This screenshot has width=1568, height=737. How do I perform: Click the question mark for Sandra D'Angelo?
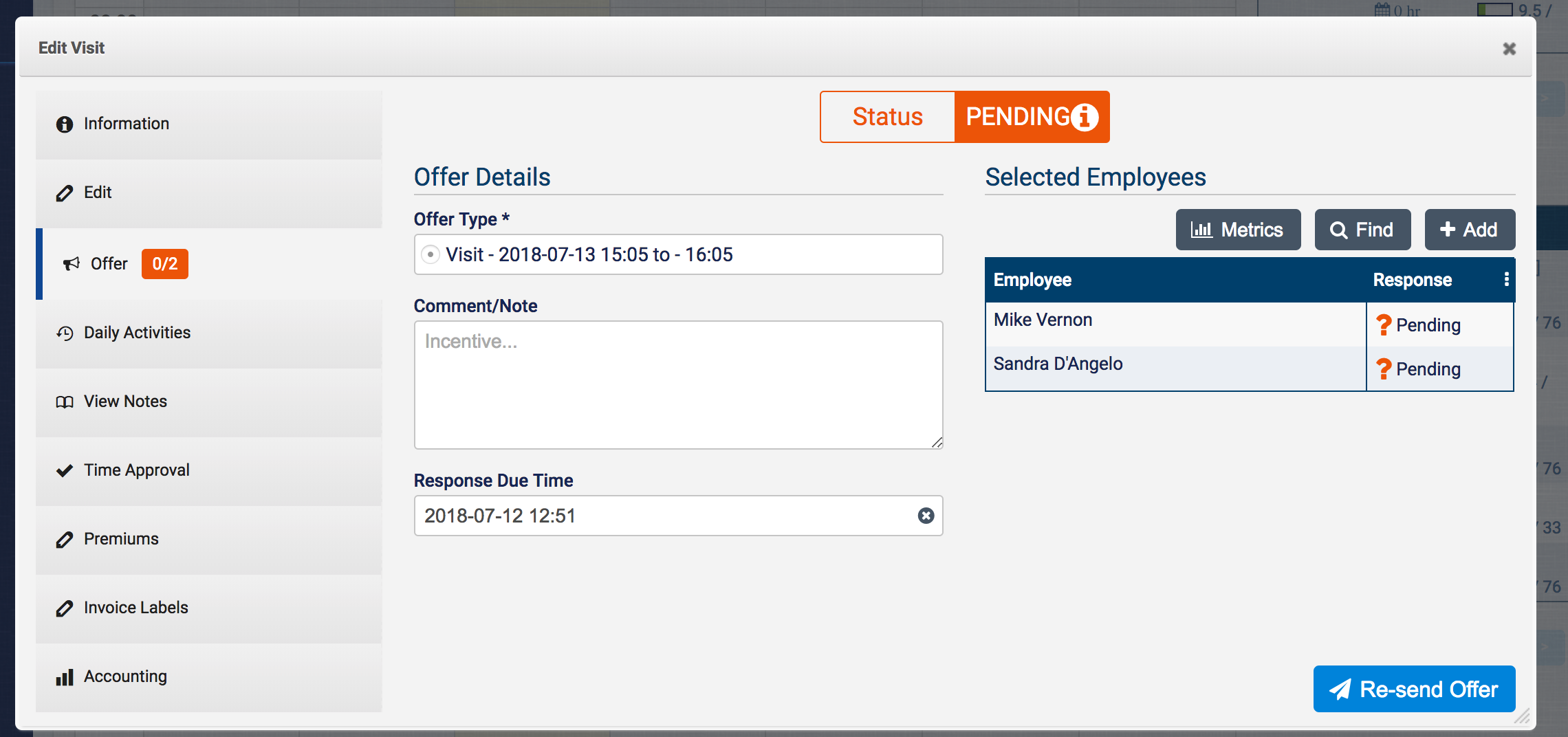click(1383, 368)
